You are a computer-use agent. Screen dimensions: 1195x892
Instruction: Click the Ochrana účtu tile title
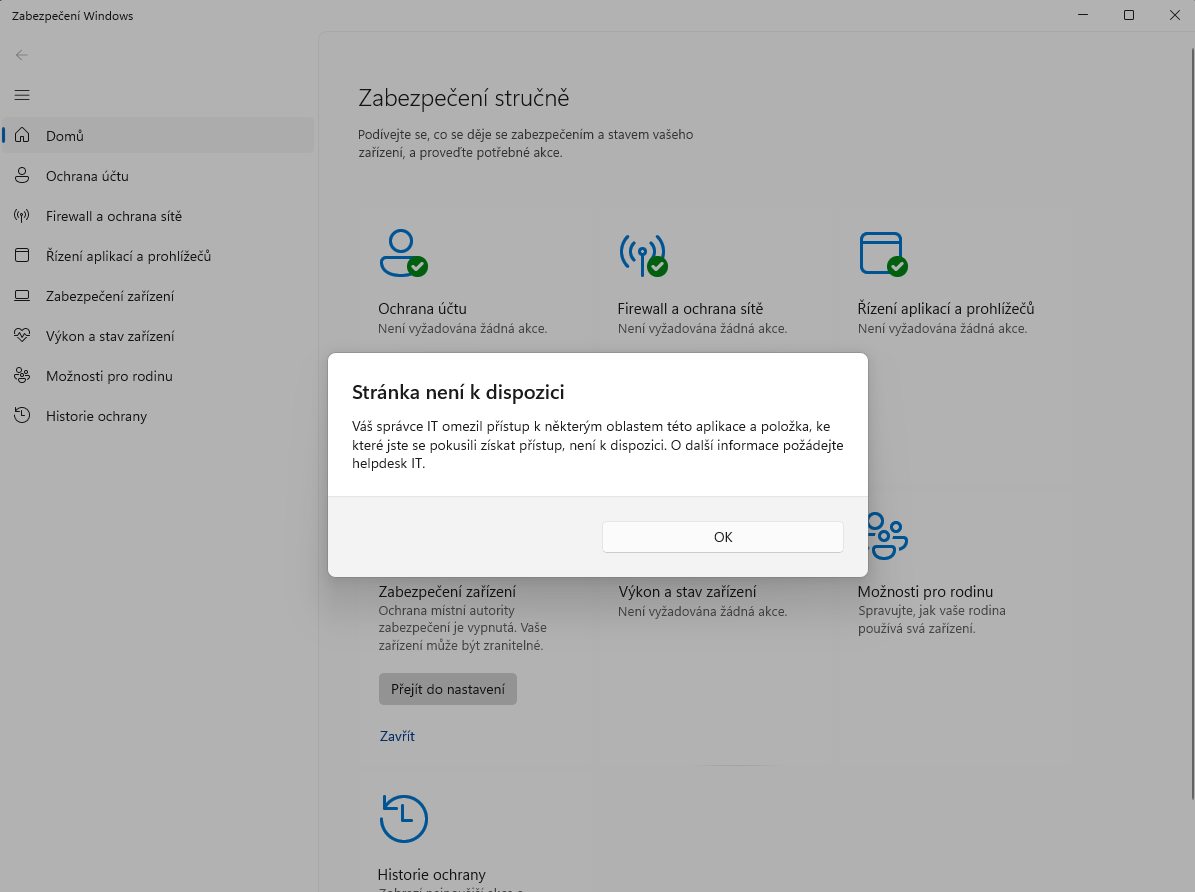[x=422, y=309]
